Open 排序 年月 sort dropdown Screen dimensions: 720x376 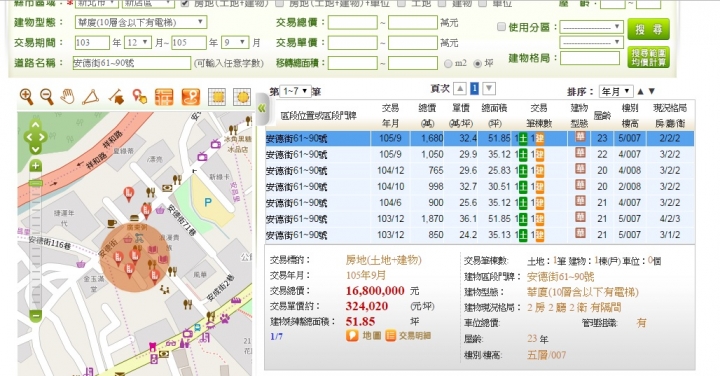coord(616,91)
